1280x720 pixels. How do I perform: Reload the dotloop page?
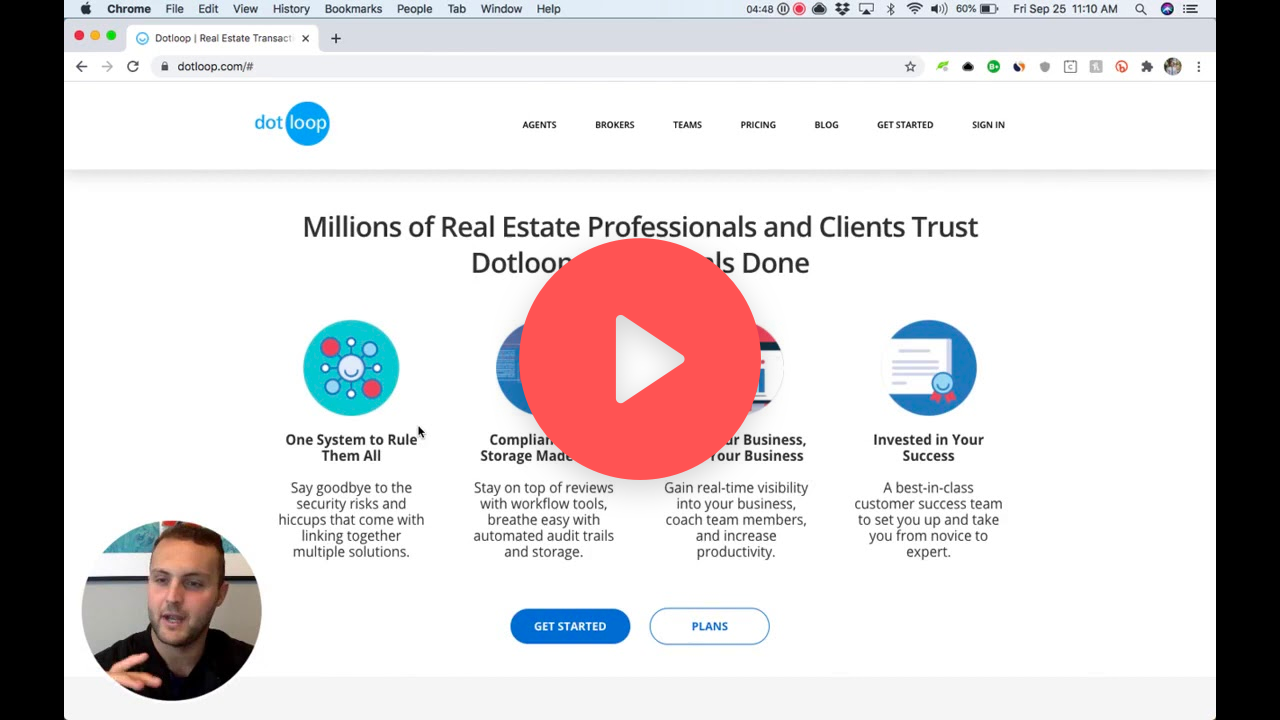pos(133,66)
